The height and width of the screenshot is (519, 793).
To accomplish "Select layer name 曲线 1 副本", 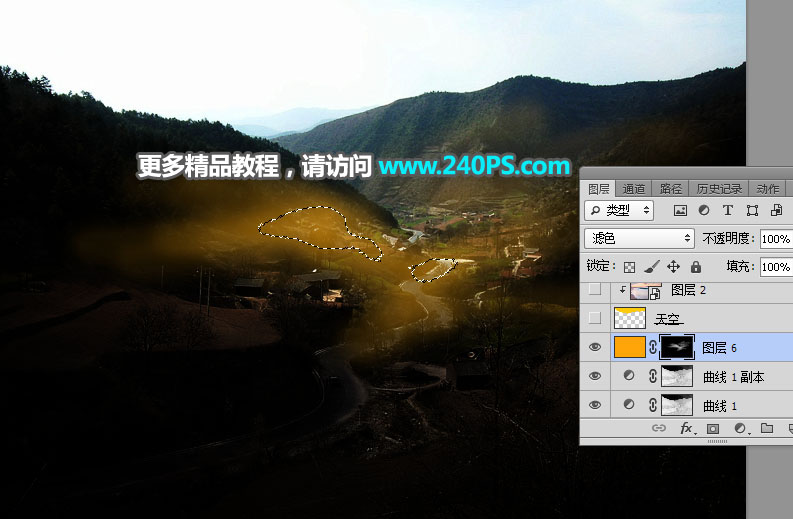I will click(733, 377).
